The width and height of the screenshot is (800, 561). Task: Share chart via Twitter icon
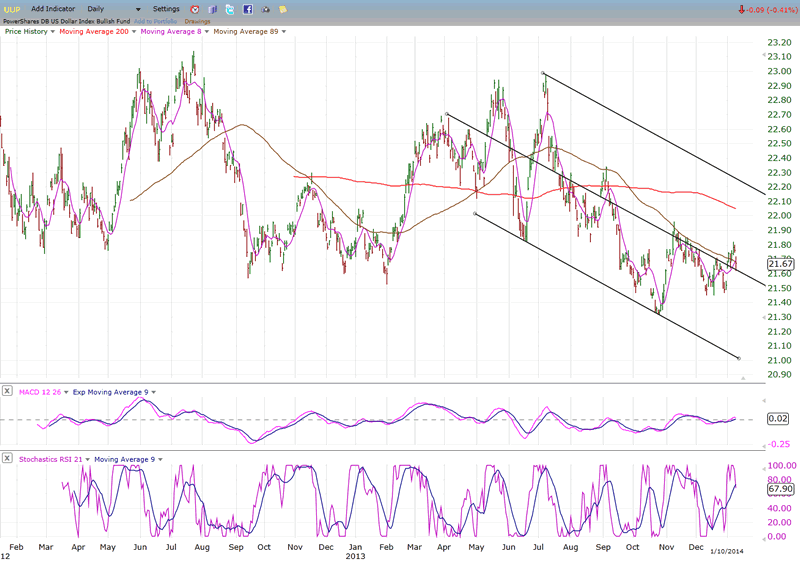(x=229, y=9)
